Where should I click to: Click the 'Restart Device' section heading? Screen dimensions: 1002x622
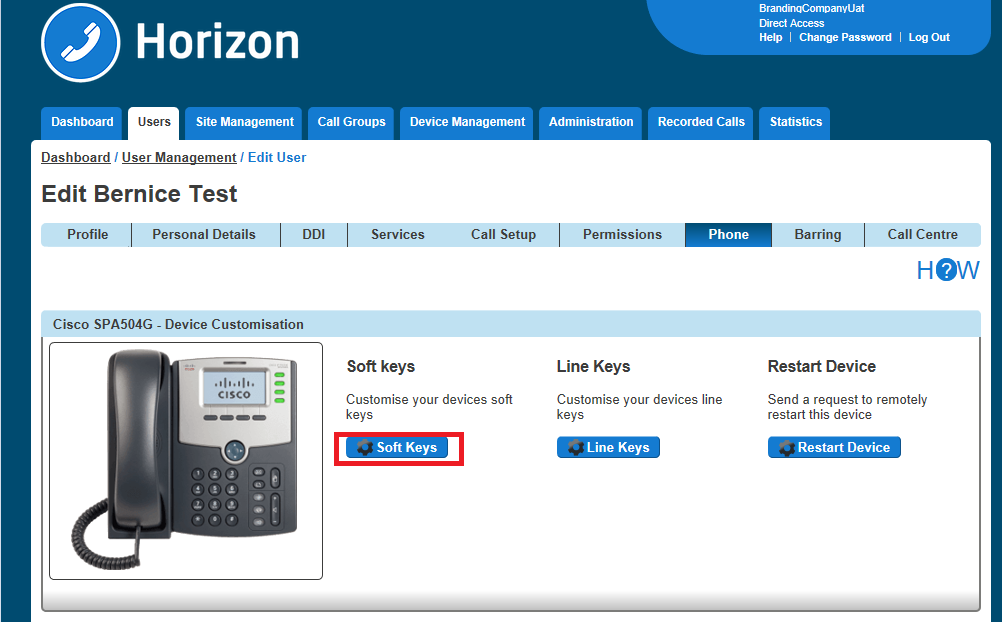tap(821, 366)
